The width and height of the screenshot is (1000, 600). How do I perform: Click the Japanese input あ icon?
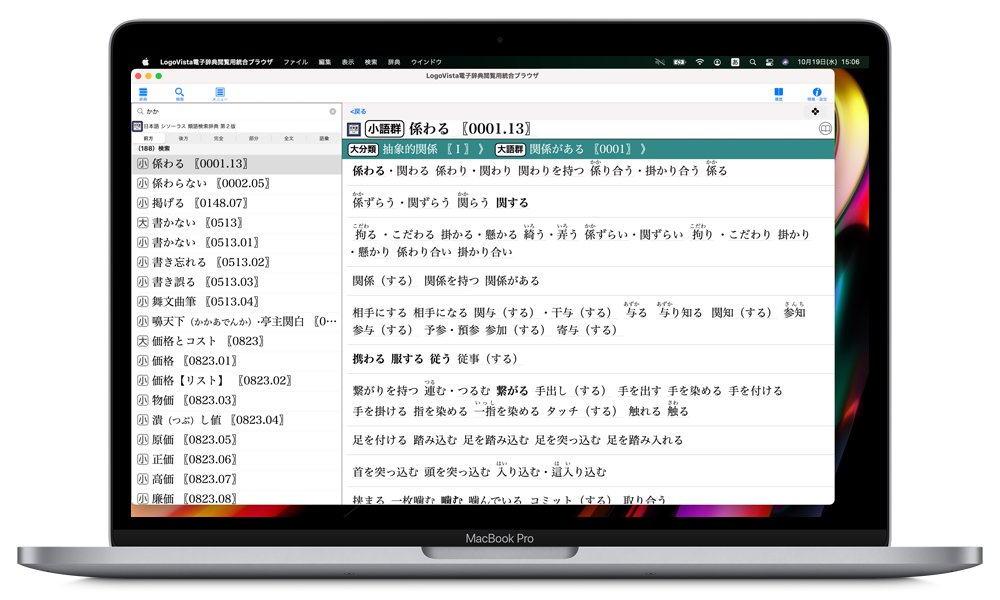coord(735,62)
